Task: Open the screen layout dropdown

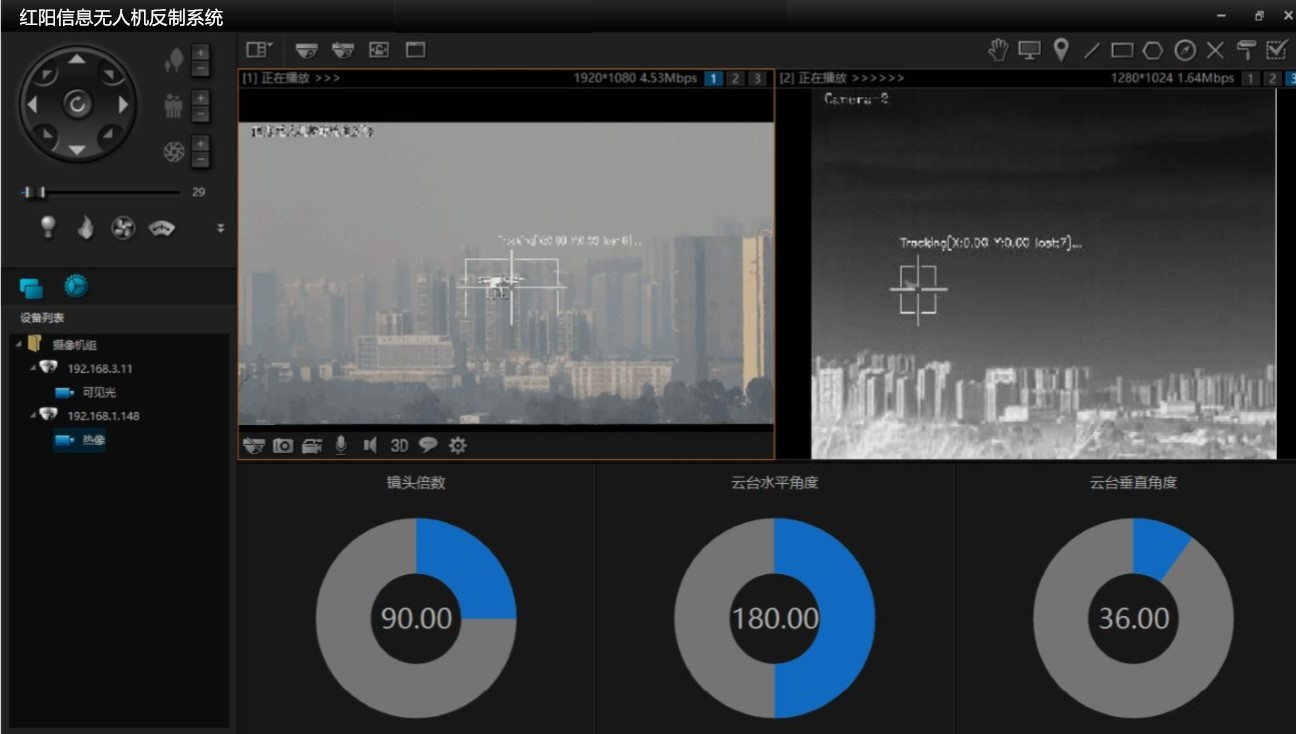Action: coord(258,48)
